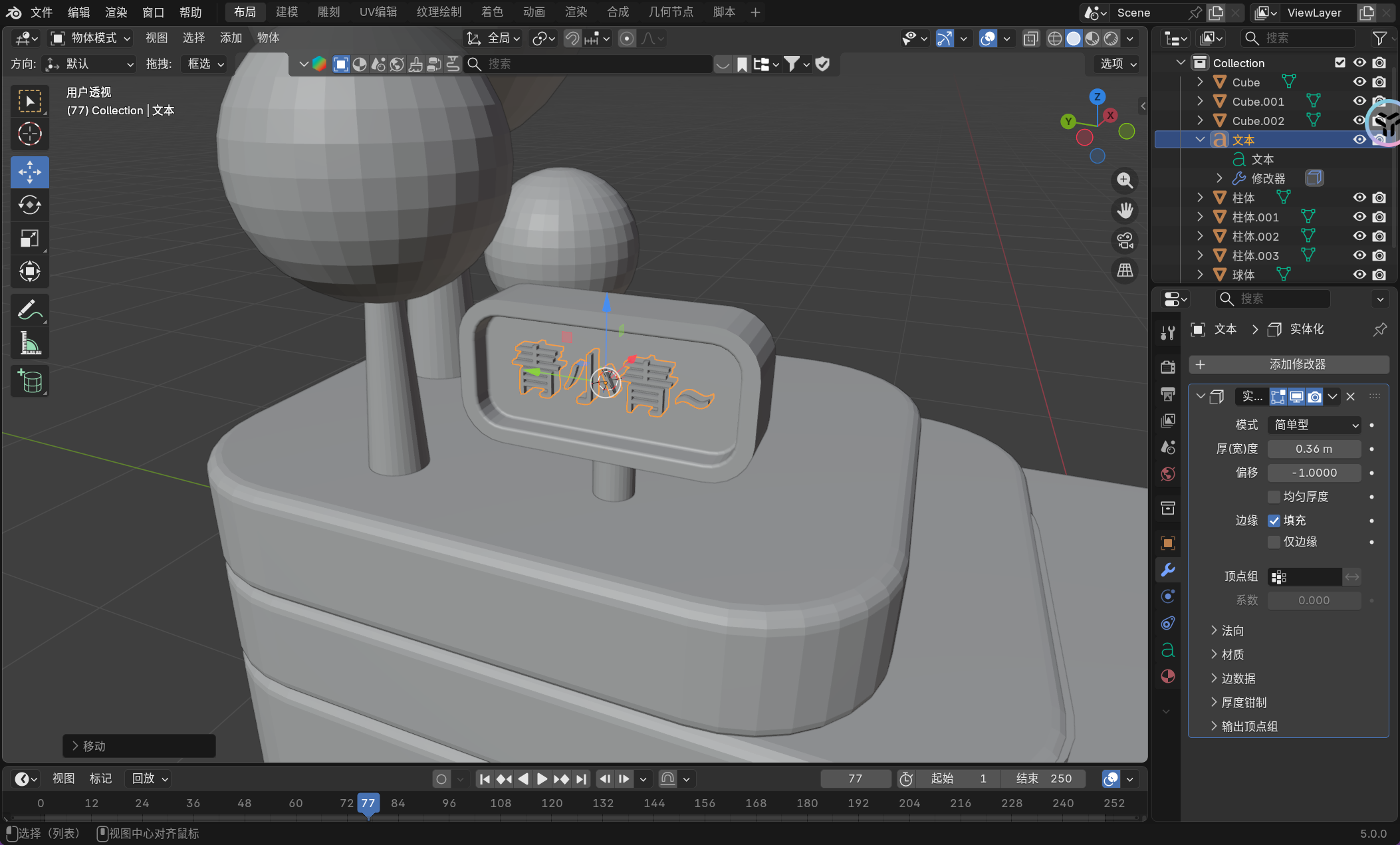Click the 3D Cursor tool

click(x=29, y=134)
